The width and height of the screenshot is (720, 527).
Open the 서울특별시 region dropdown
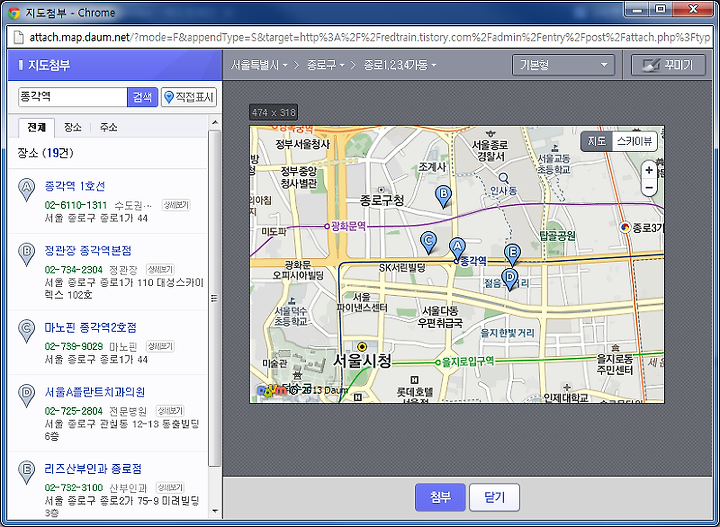click(x=259, y=65)
